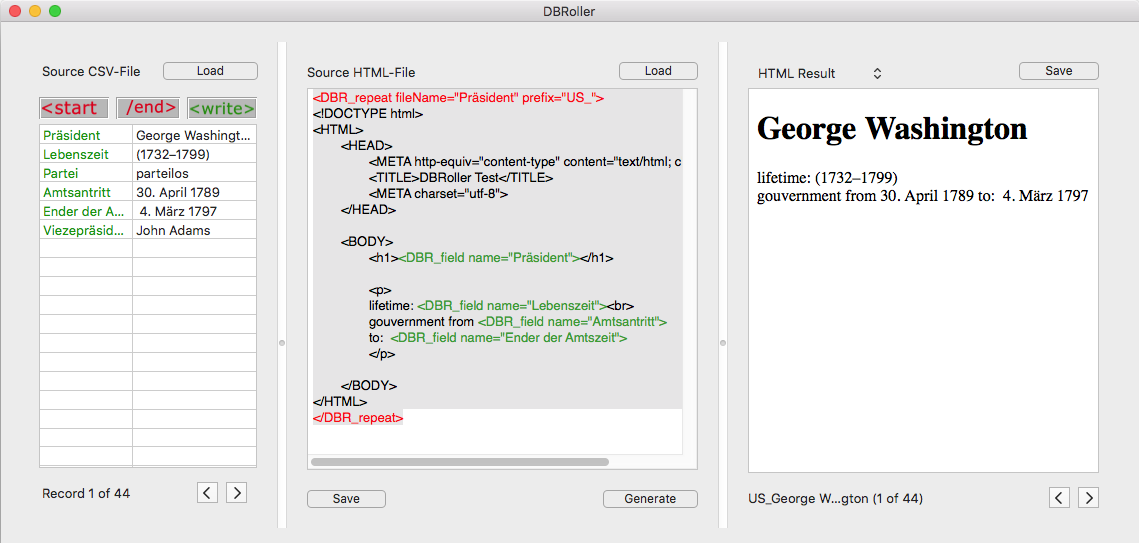The image size is (1139, 543).
Task: Save the HTML result
Action: (x=1058, y=71)
